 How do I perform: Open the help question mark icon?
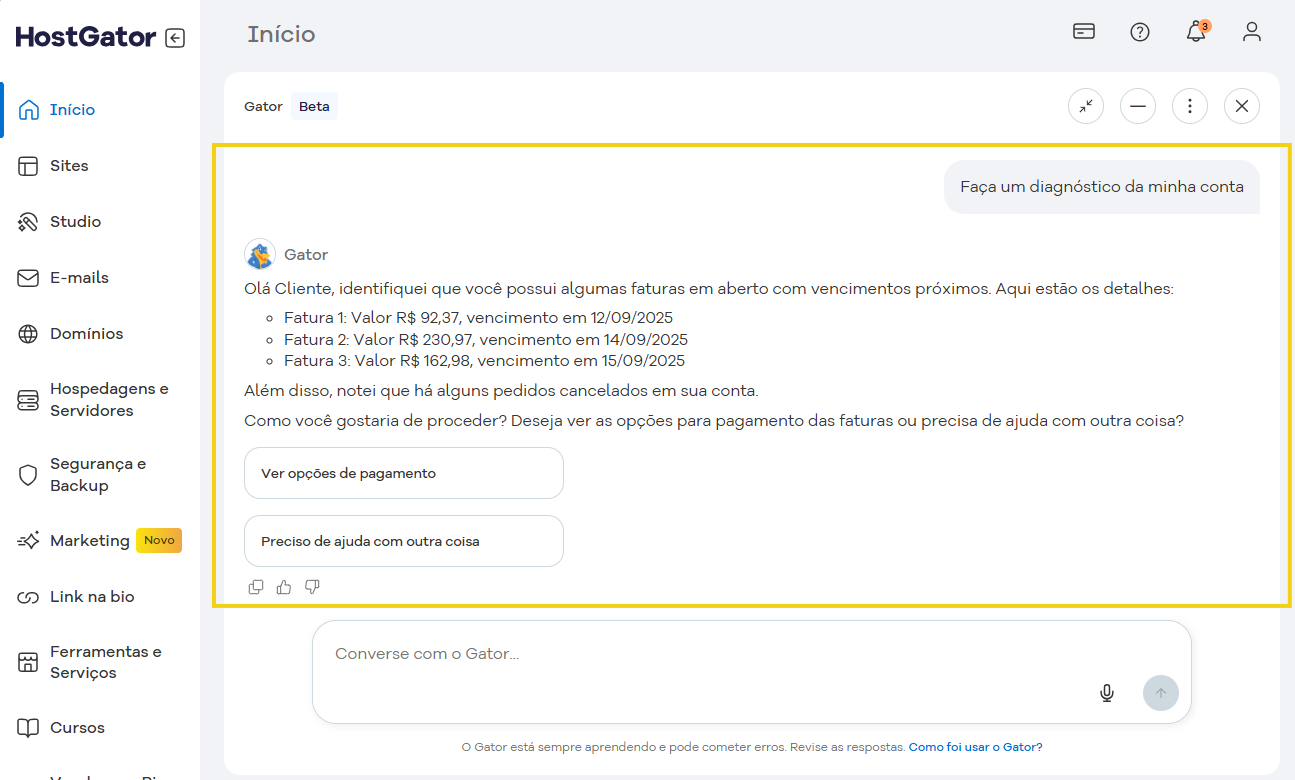(1139, 32)
